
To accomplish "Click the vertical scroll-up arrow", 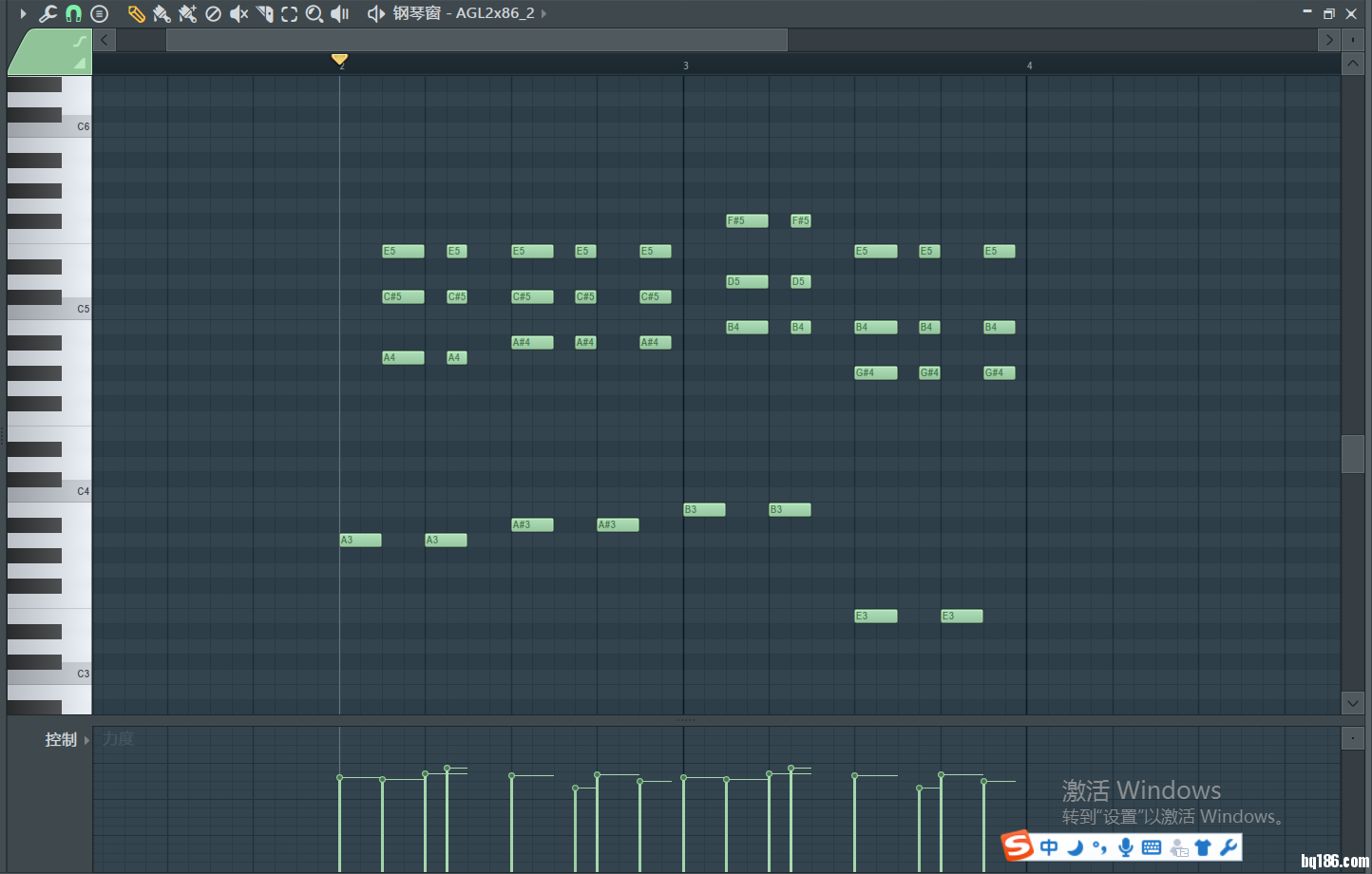I will click(1352, 65).
